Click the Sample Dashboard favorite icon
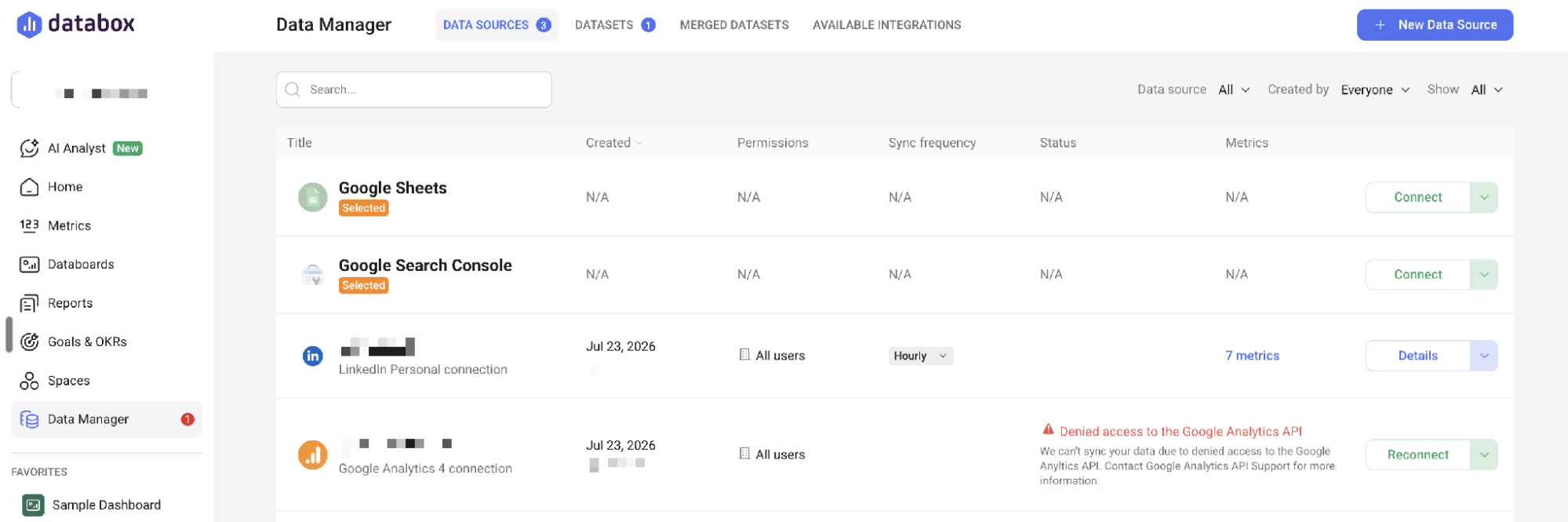Image resolution: width=1568 pixels, height=522 pixels. click(x=33, y=505)
